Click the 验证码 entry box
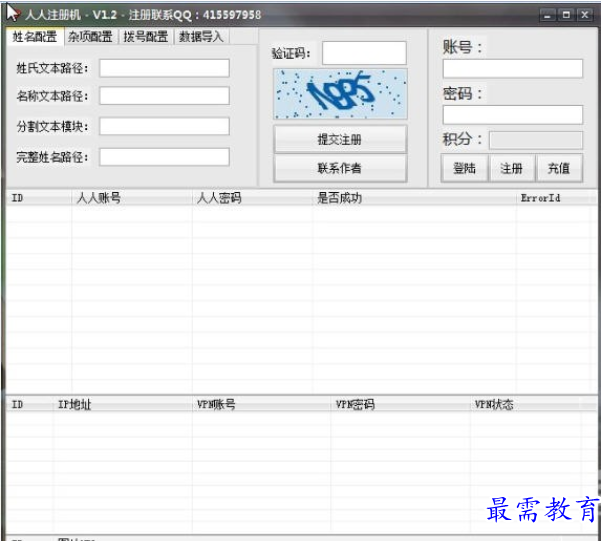 (364, 53)
